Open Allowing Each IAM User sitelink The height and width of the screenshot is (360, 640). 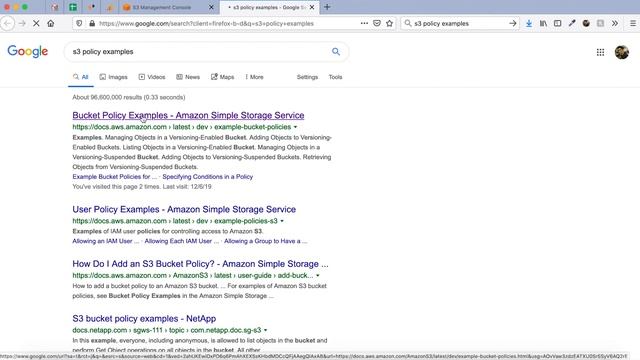[182, 241]
